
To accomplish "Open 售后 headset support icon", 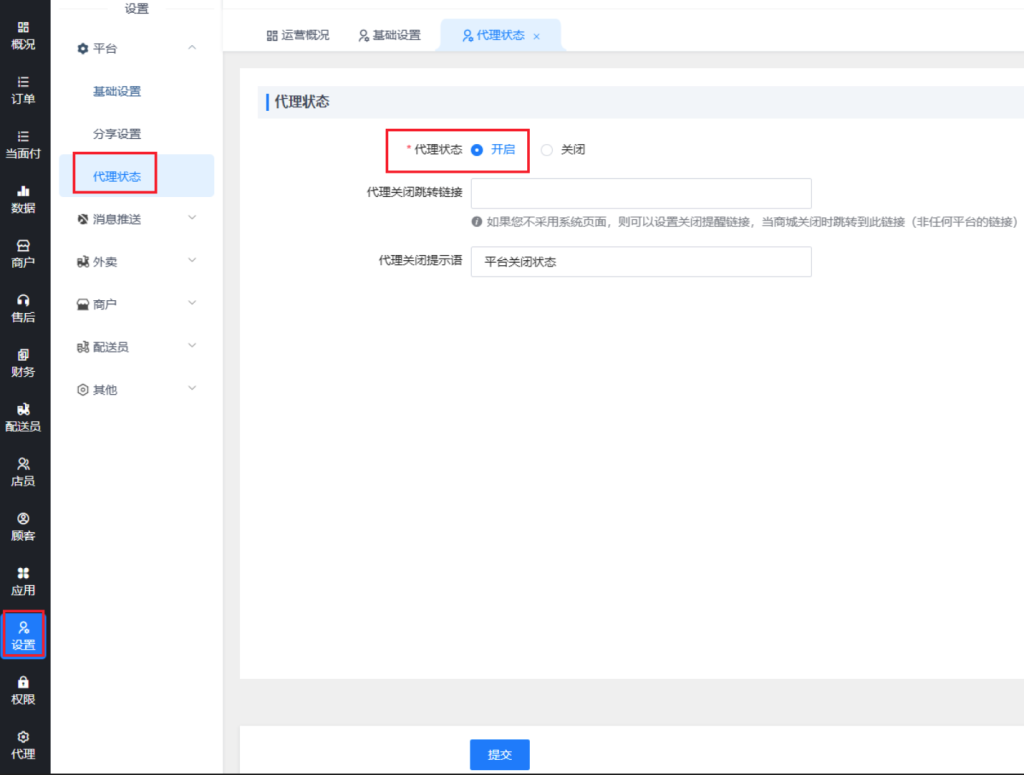I will coord(23,308).
